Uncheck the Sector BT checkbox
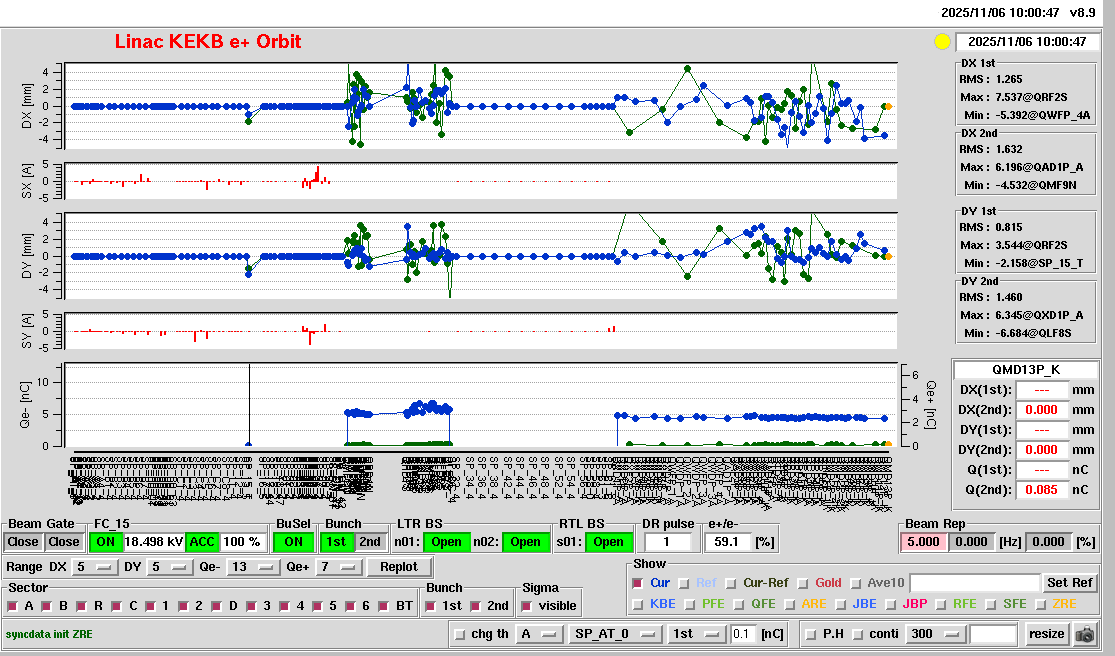Screen dimensions: 1115x656 pyautogui.click(x=388, y=606)
